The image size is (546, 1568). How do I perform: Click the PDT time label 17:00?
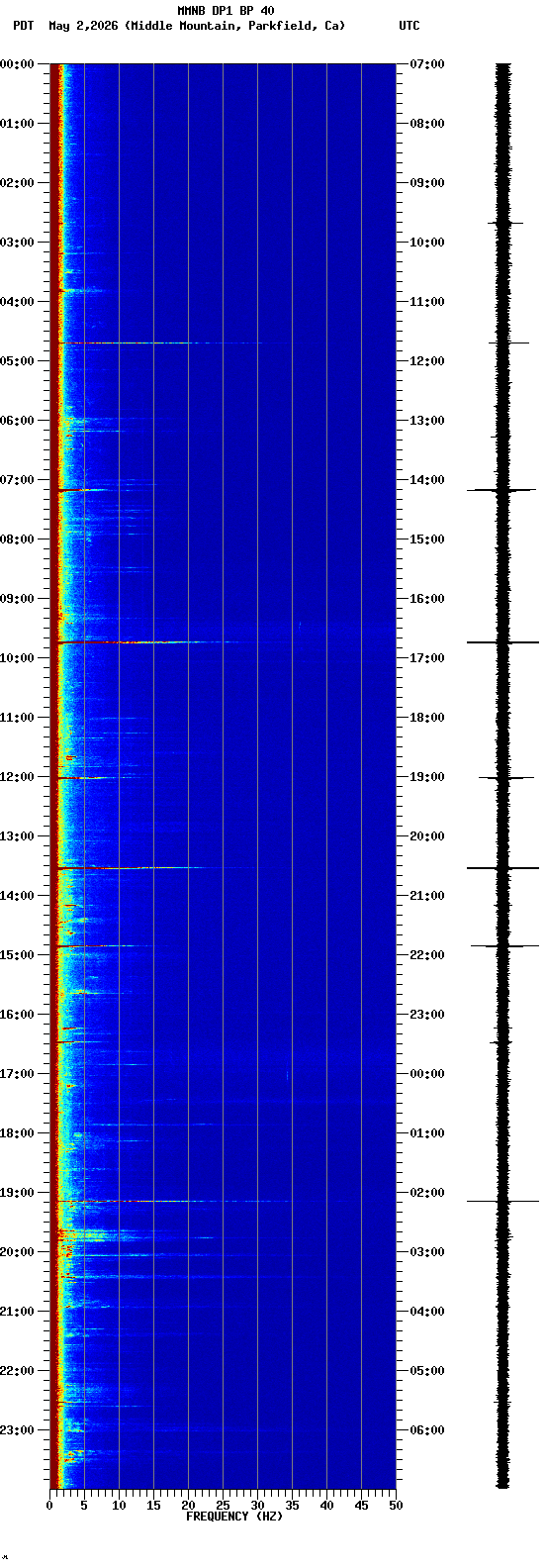(17, 1074)
